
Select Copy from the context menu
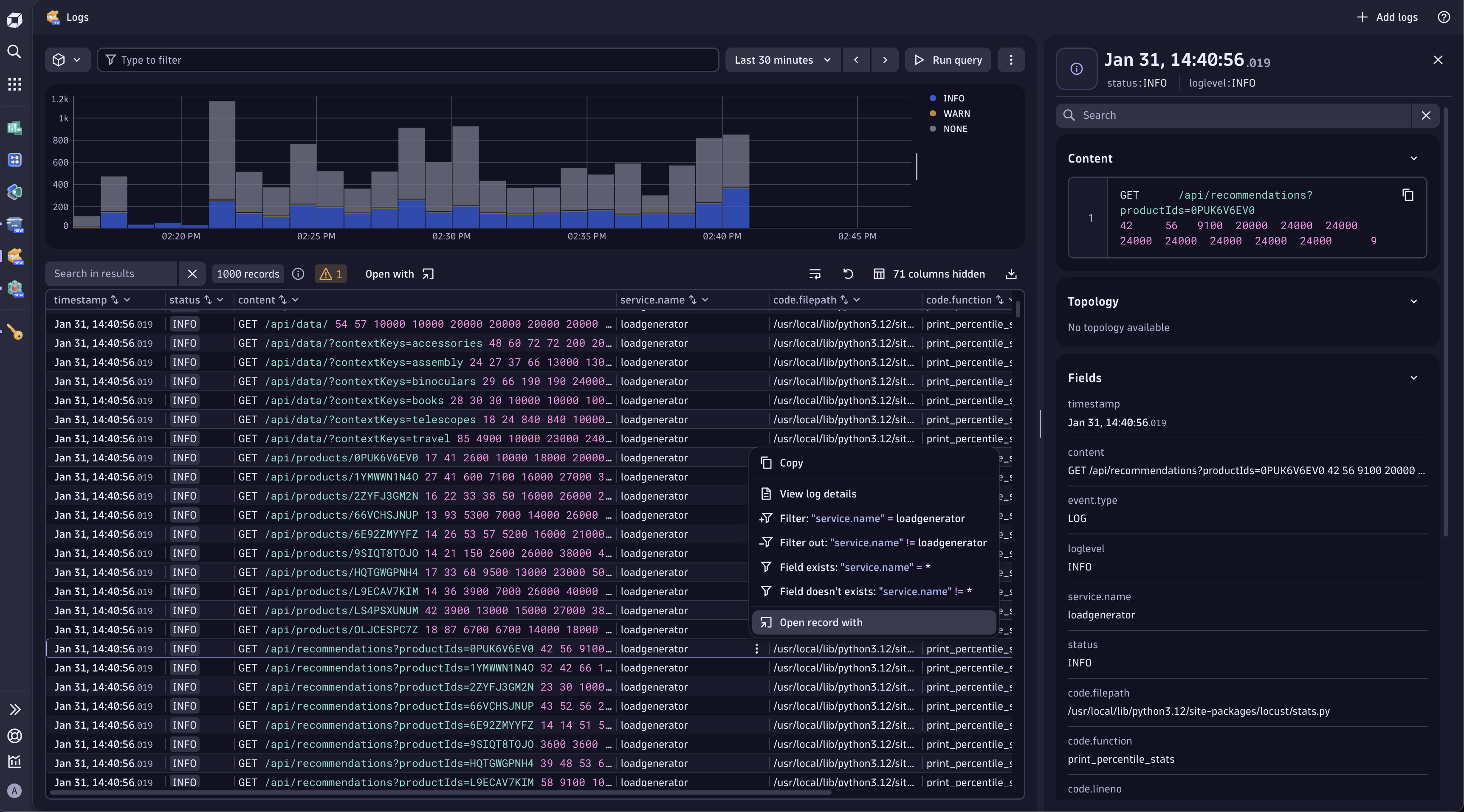[x=790, y=462]
